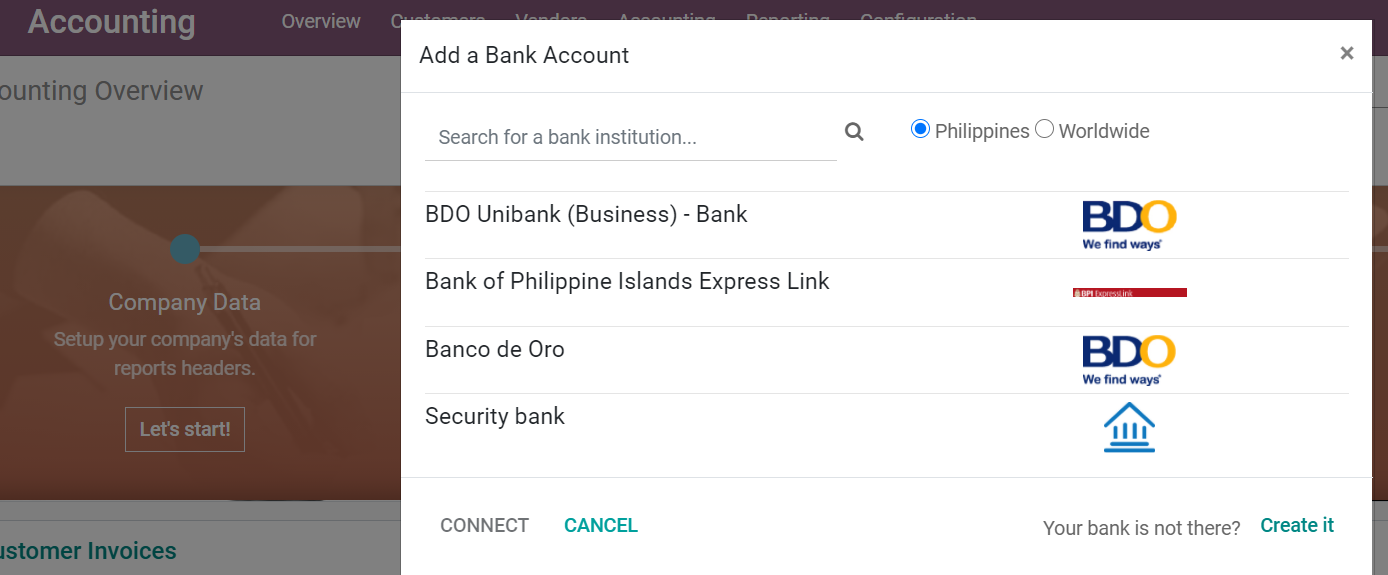Close the Add a Bank Account dialog
1388x575 pixels.
click(x=1346, y=54)
